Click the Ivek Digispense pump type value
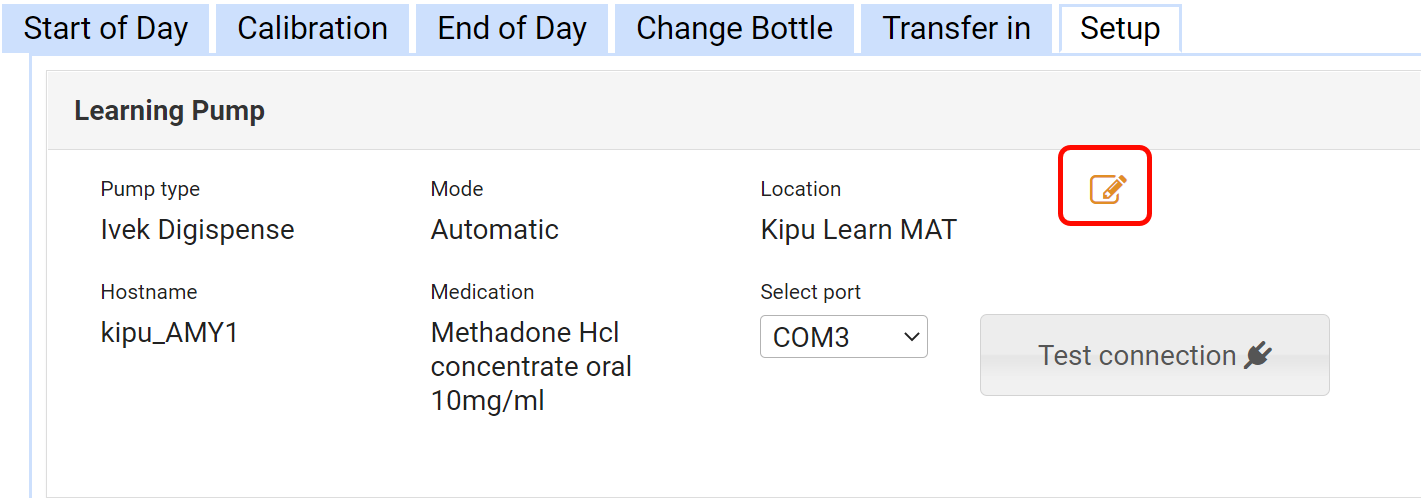 click(x=198, y=230)
